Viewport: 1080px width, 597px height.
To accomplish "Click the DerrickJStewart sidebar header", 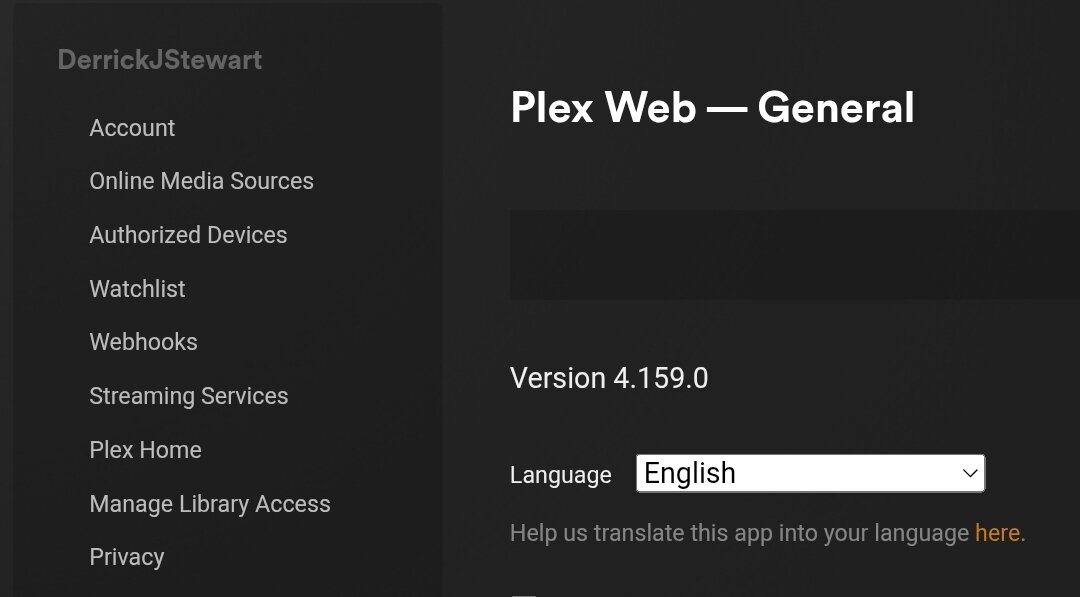I will pos(160,60).
